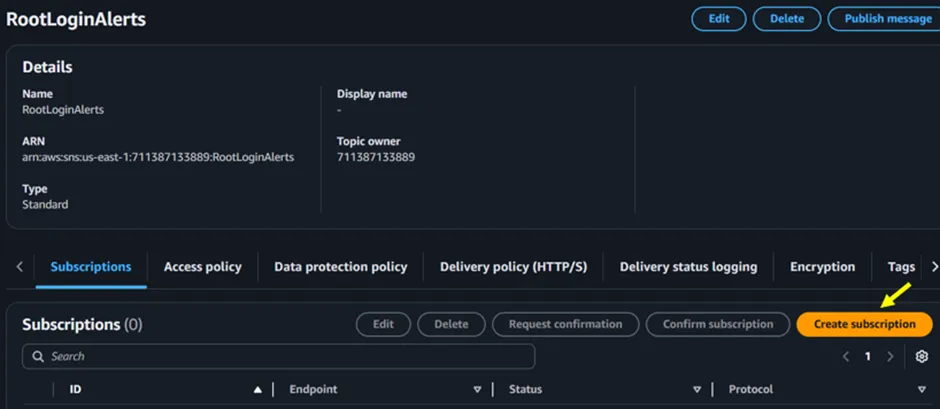Click the ID column header
940x409 pixels.
(76, 390)
